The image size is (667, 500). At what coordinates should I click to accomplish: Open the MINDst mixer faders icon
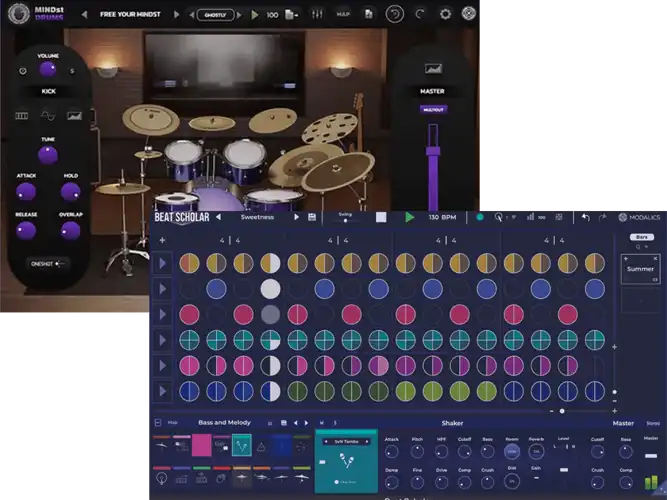coord(317,14)
